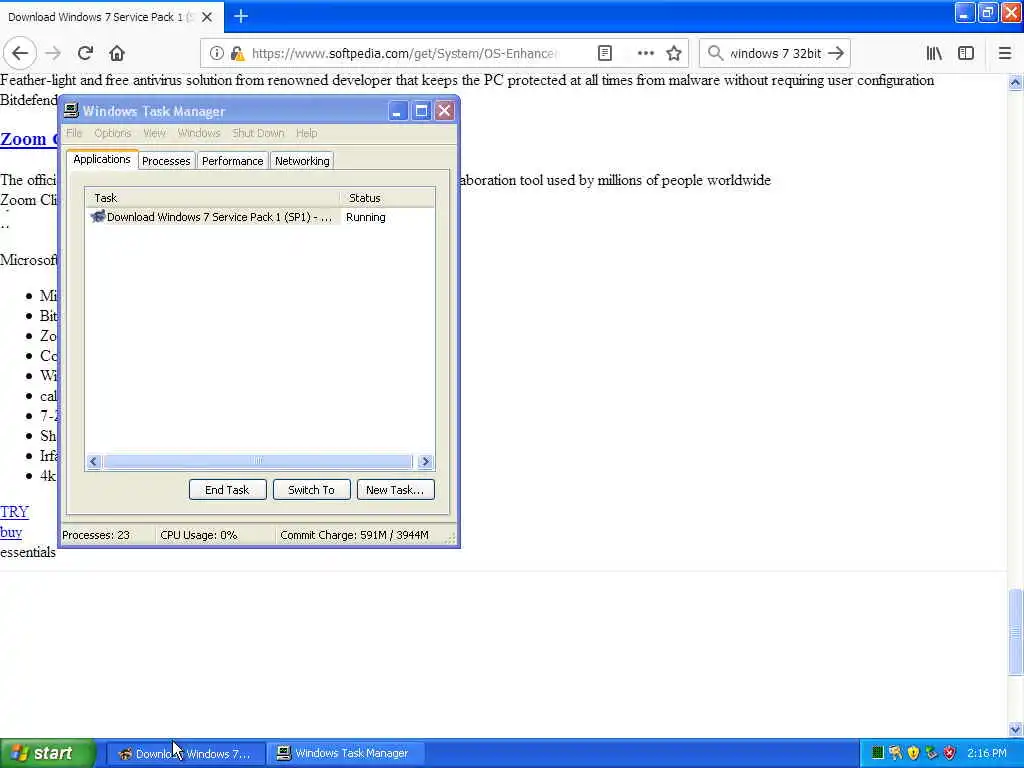1024x768 pixels.
Task: Click the page scroll down arrow
Action: (x=1015, y=729)
